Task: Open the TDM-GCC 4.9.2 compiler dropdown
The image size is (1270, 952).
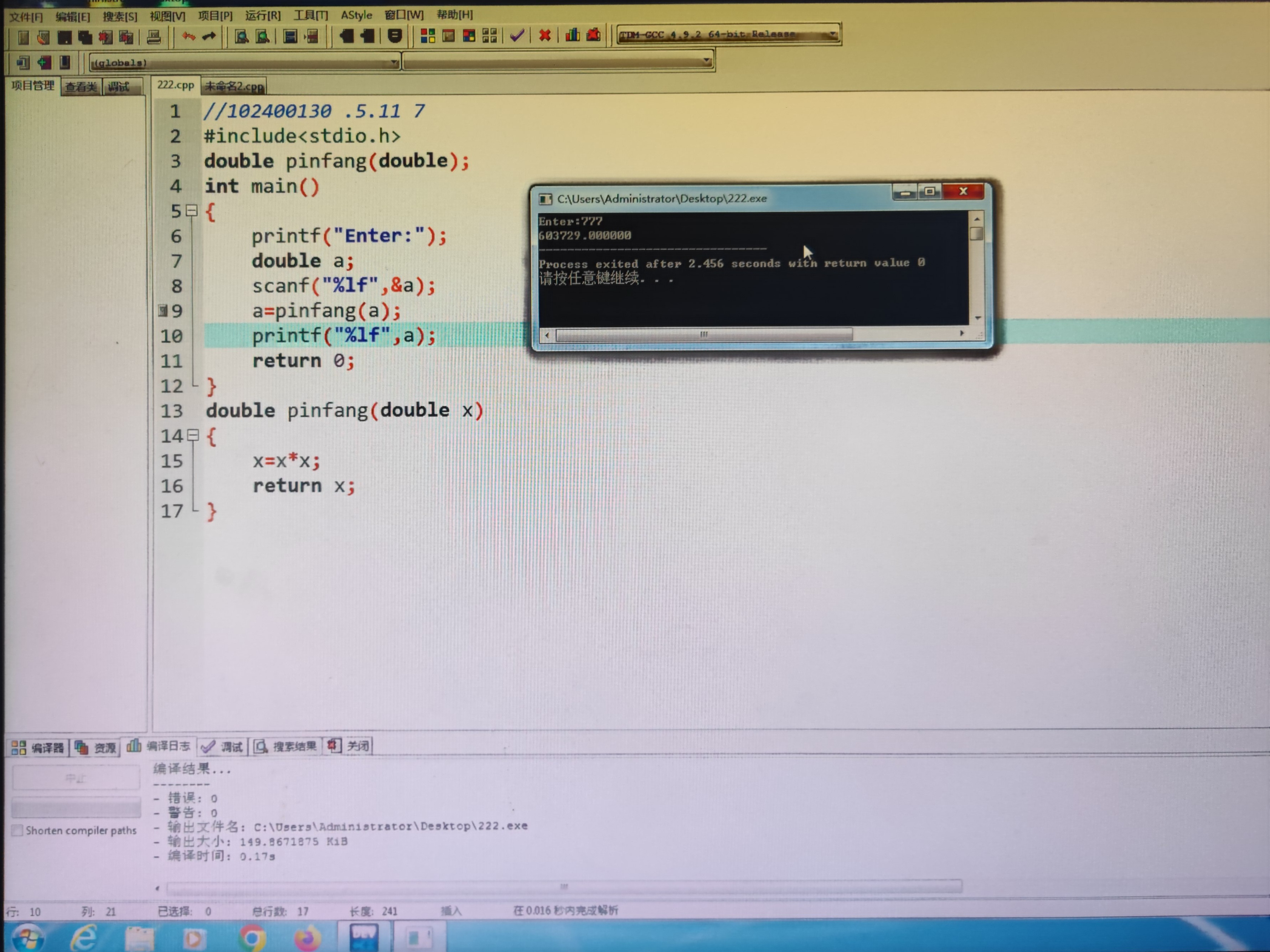Action: click(832, 35)
